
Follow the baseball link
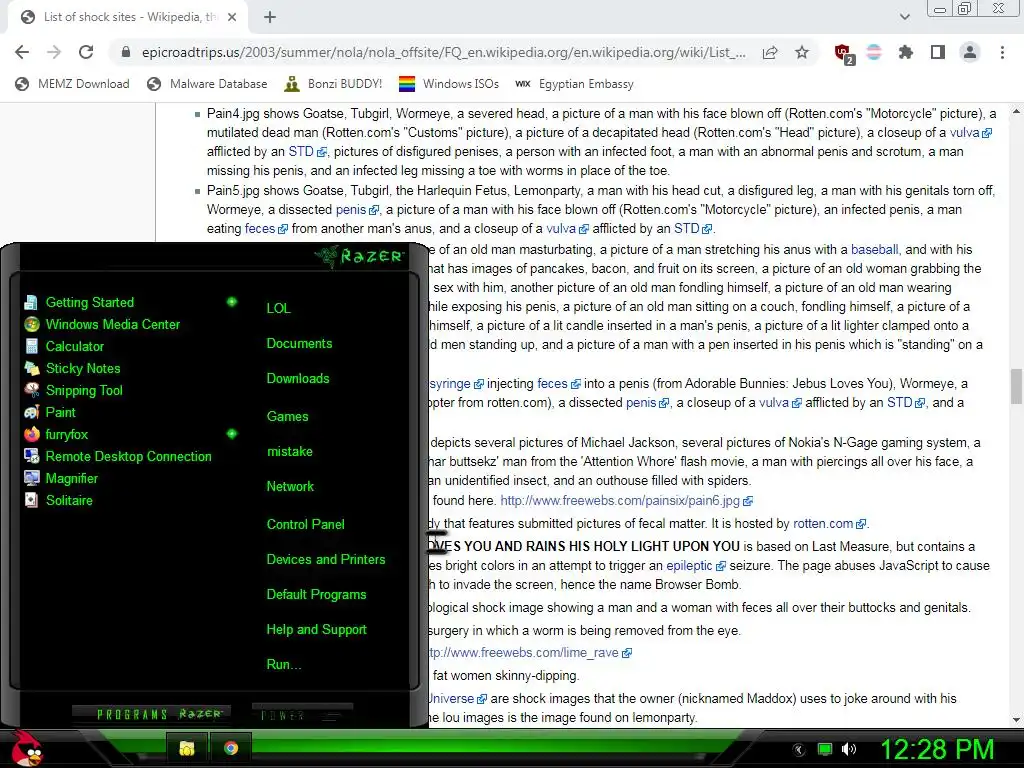(x=874, y=249)
